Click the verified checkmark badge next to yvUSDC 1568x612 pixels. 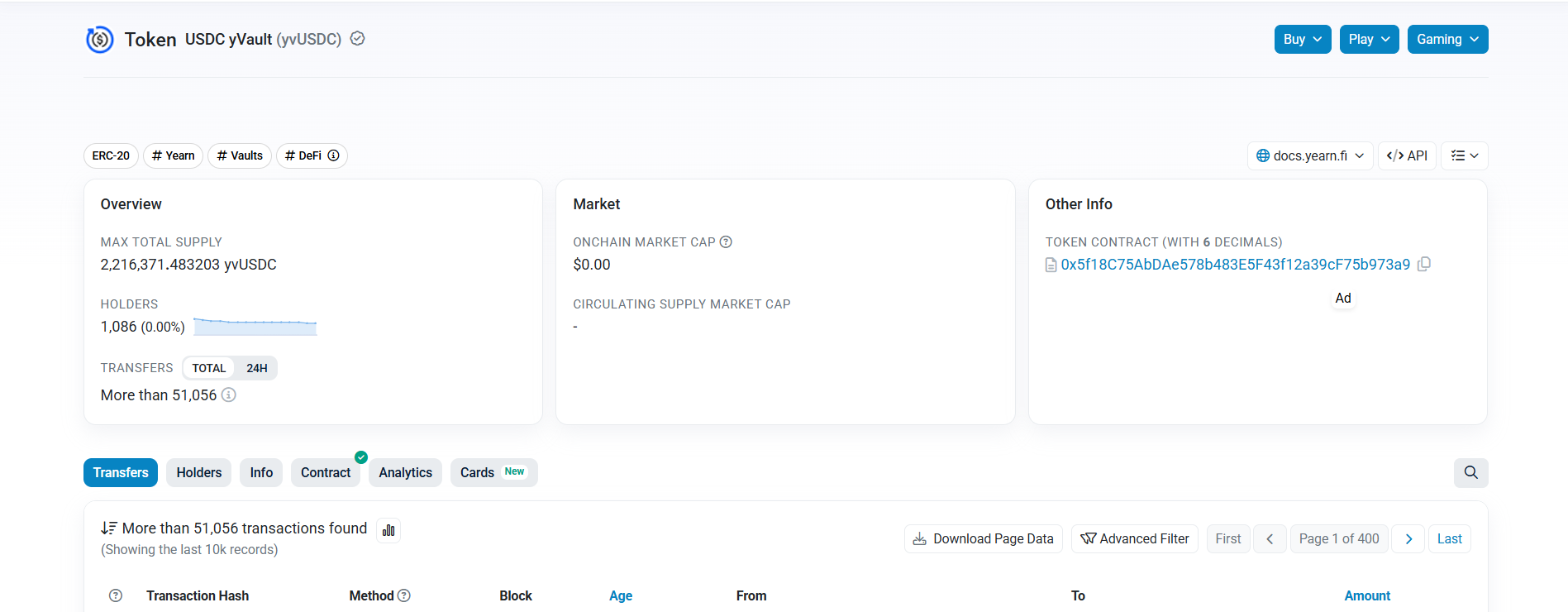(358, 39)
